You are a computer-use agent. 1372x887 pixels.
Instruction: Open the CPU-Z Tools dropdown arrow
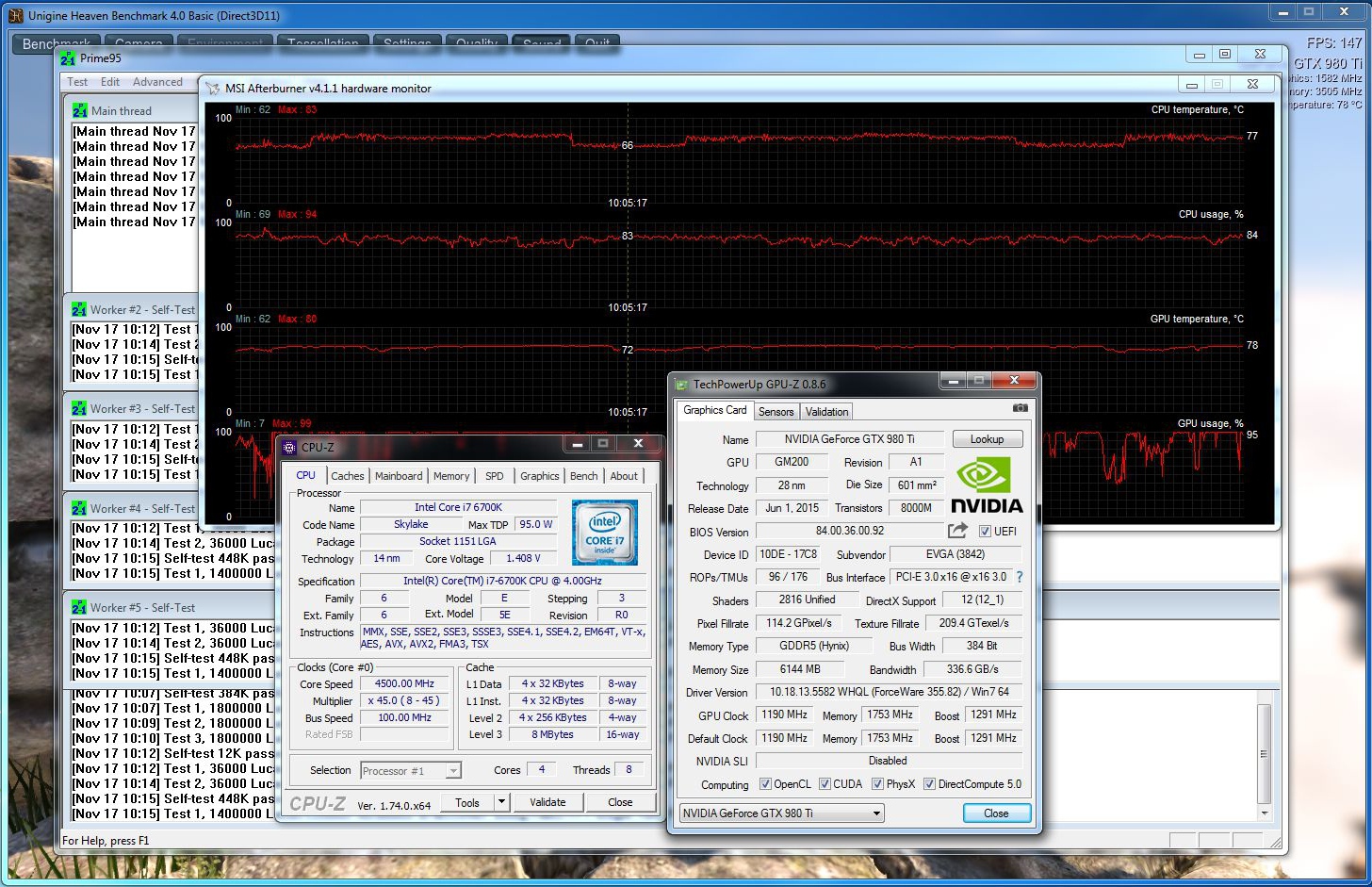click(501, 802)
